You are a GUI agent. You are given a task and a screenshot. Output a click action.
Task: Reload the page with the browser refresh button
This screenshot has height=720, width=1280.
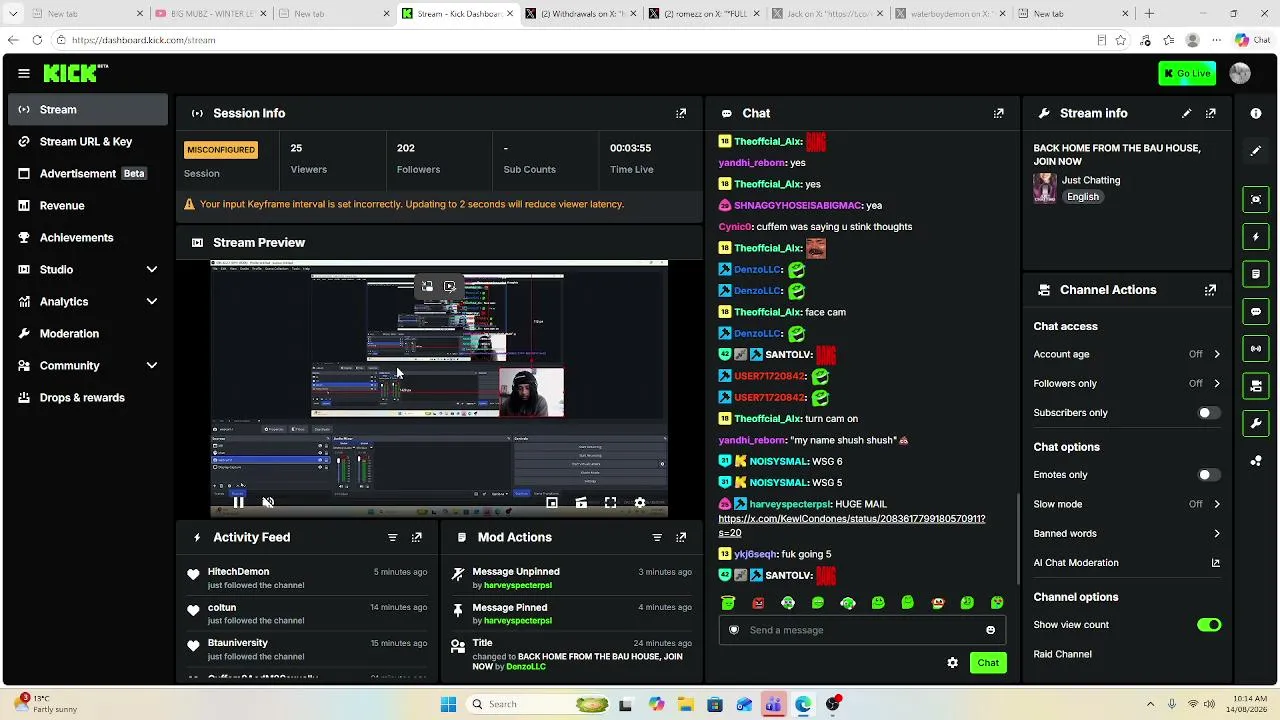point(37,40)
